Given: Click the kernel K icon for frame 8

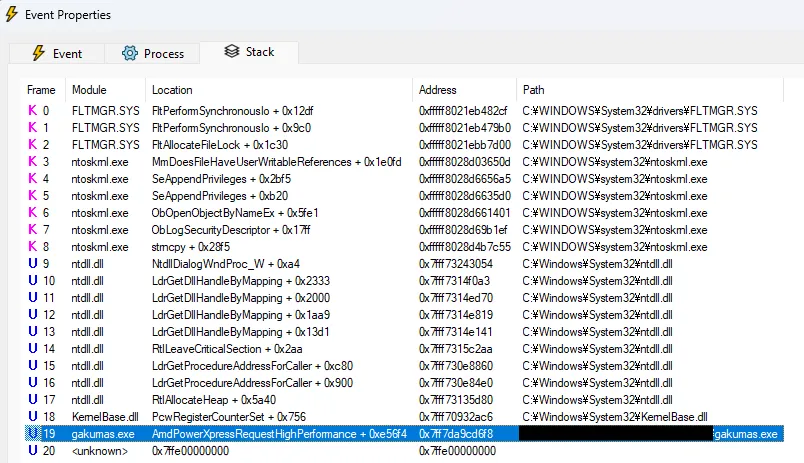Looking at the screenshot, I should [33, 246].
